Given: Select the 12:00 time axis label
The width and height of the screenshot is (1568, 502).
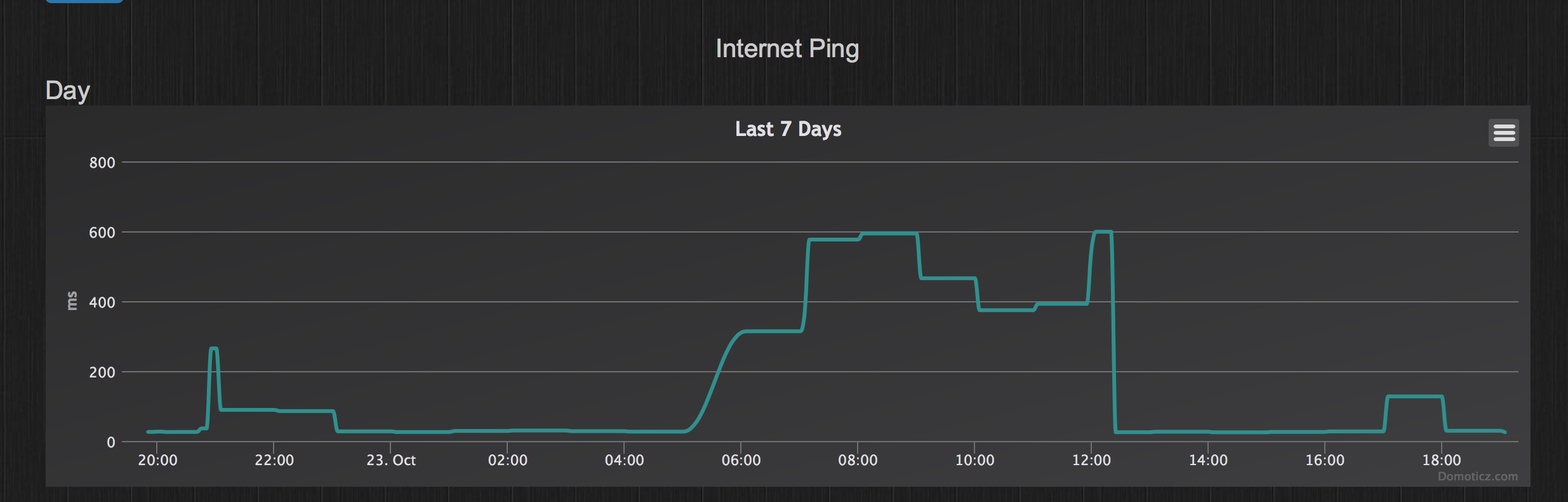Looking at the screenshot, I should [x=1091, y=460].
